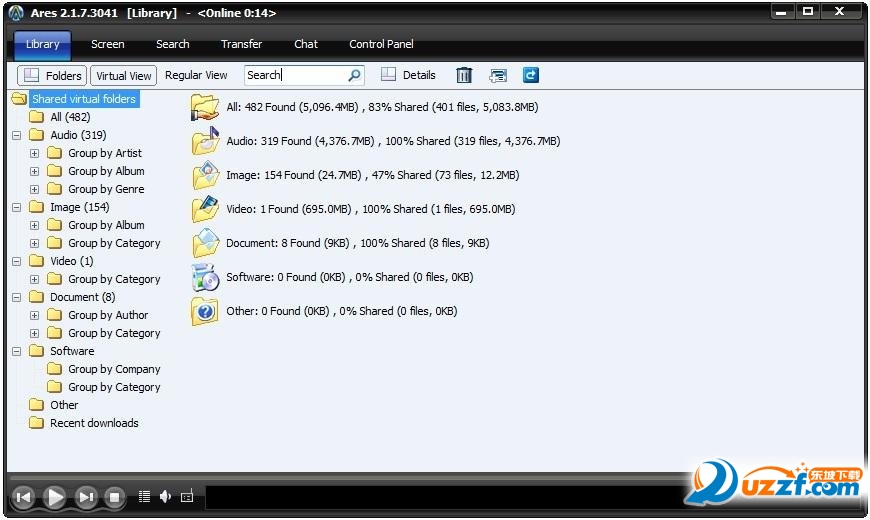This screenshot has height=520, width=870.
Task: Click the Image summary folder icon
Action: (x=206, y=175)
